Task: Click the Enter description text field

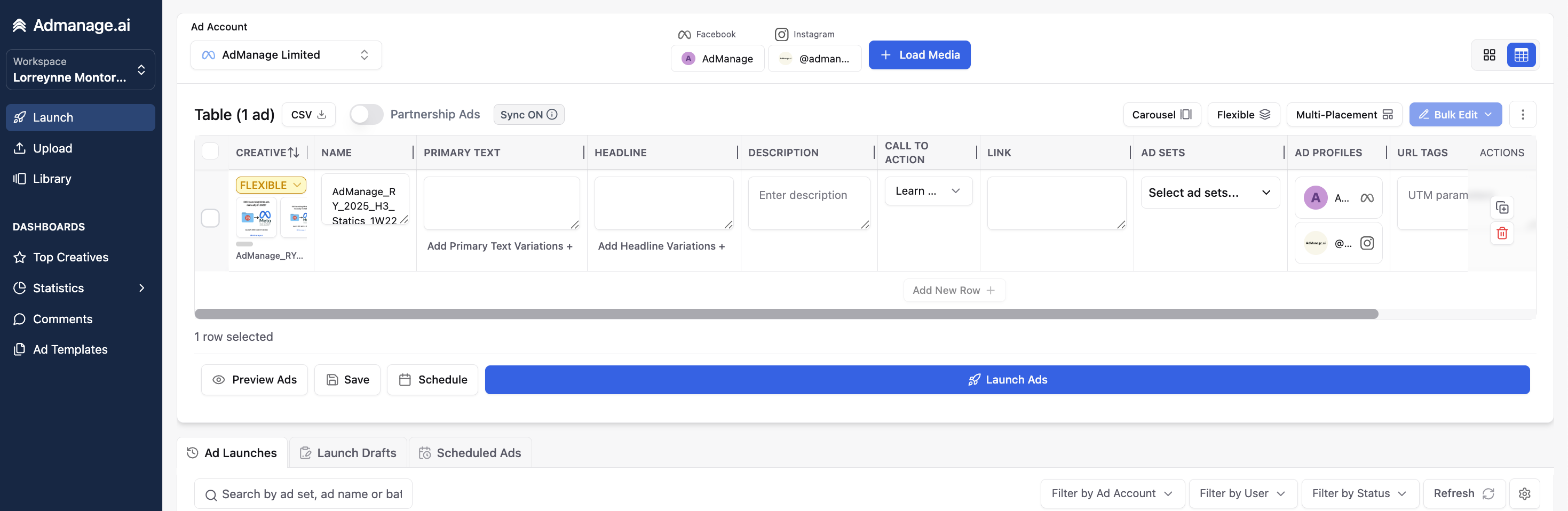Action: pos(809,203)
